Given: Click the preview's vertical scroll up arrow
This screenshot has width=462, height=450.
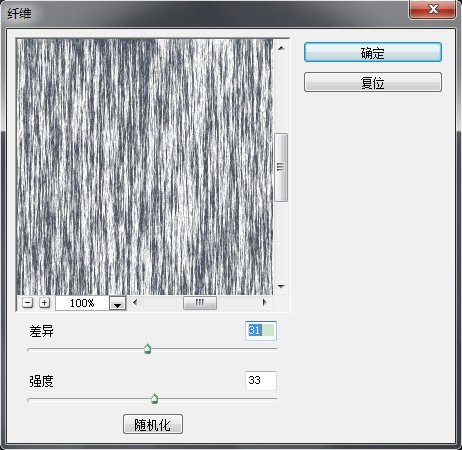Looking at the screenshot, I should (x=281, y=48).
